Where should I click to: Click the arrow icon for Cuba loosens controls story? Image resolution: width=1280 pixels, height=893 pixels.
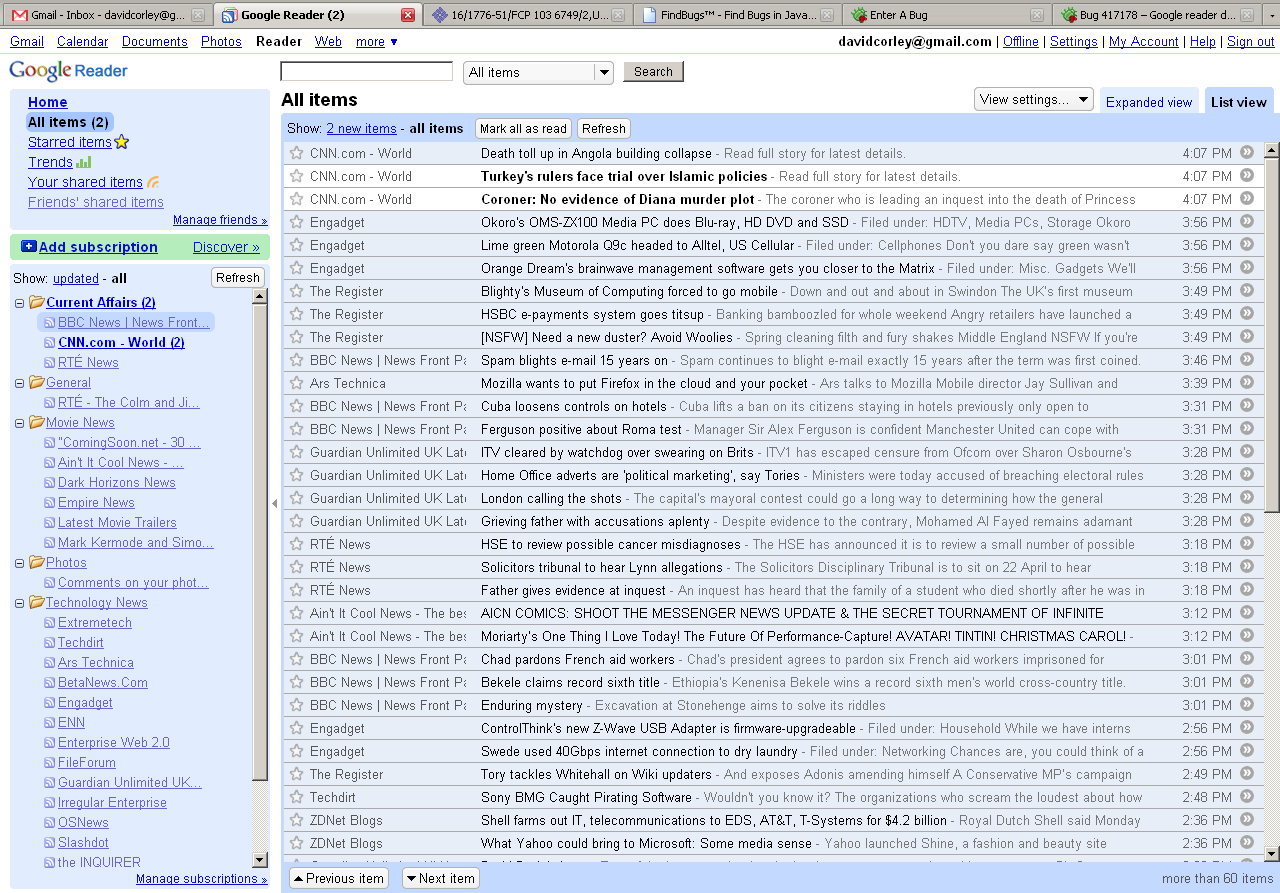point(1246,406)
